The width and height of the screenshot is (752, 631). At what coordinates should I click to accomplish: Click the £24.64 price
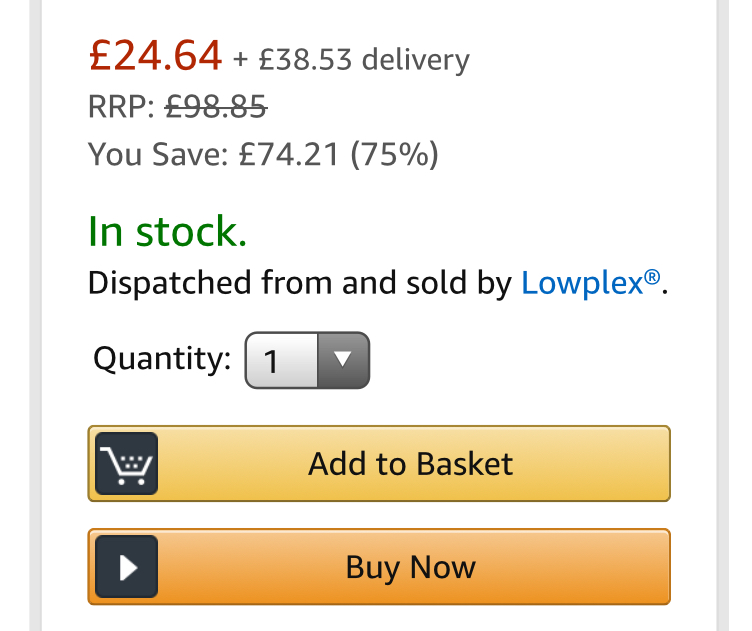[155, 56]
